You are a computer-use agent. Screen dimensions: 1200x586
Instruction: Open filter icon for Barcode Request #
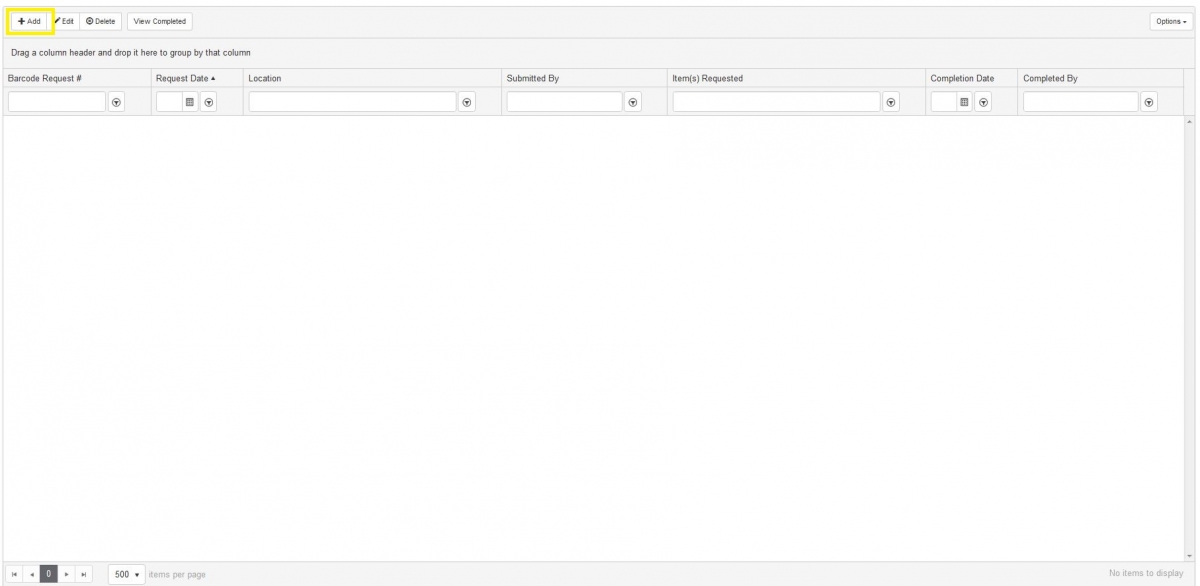tap(117, 102)
